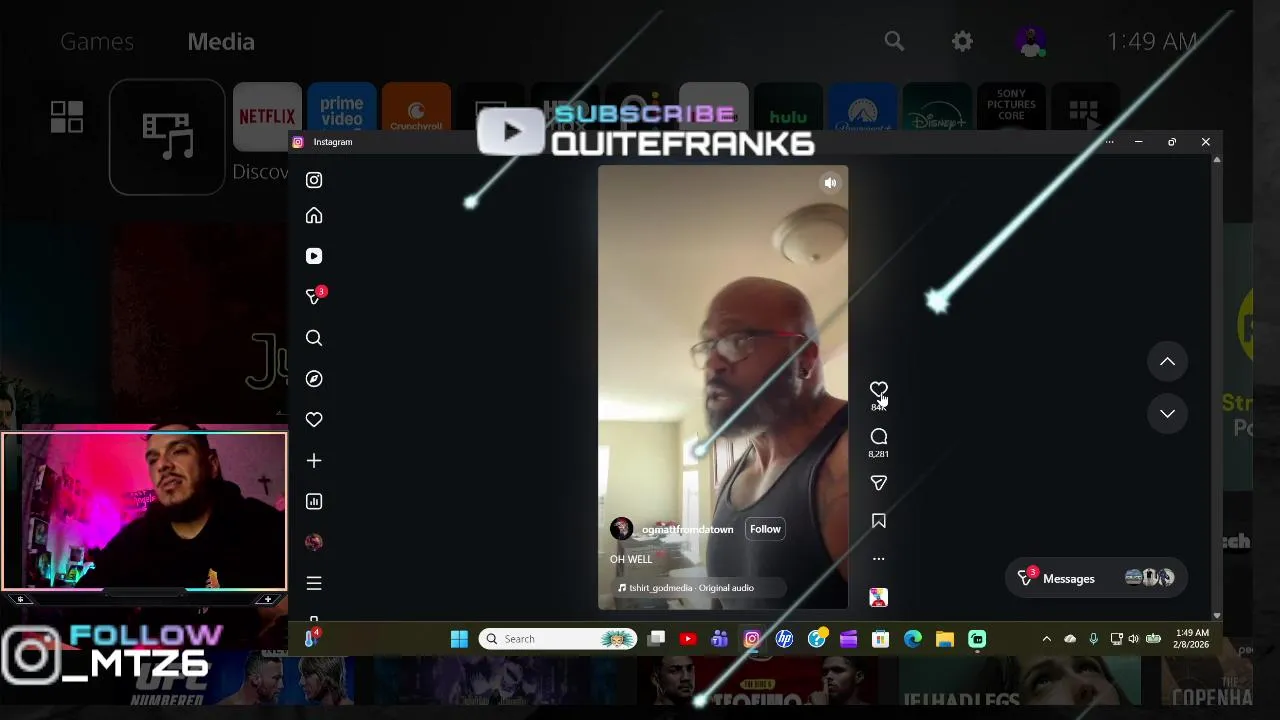Open the More hamburger menu in sidebar
Screen dimensions: 1280x720
[314, 583]
